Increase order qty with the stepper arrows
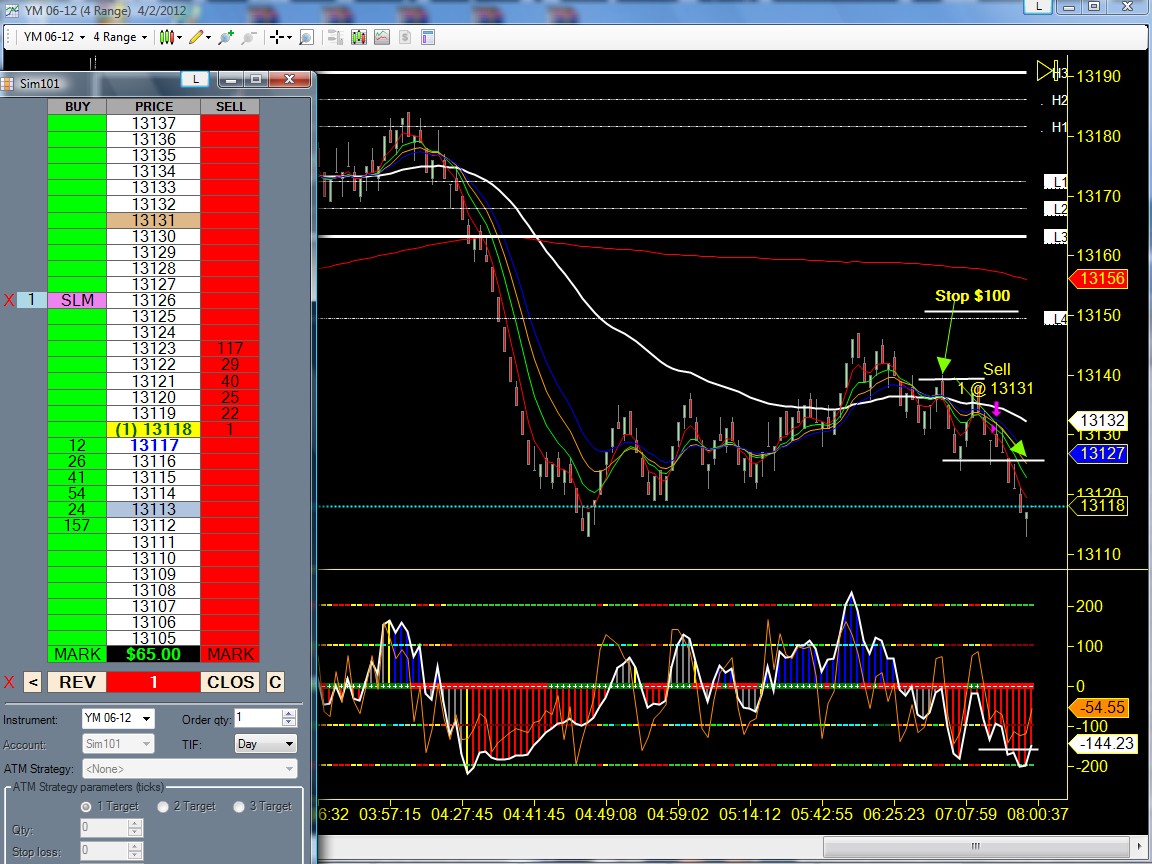 point(289,714)
